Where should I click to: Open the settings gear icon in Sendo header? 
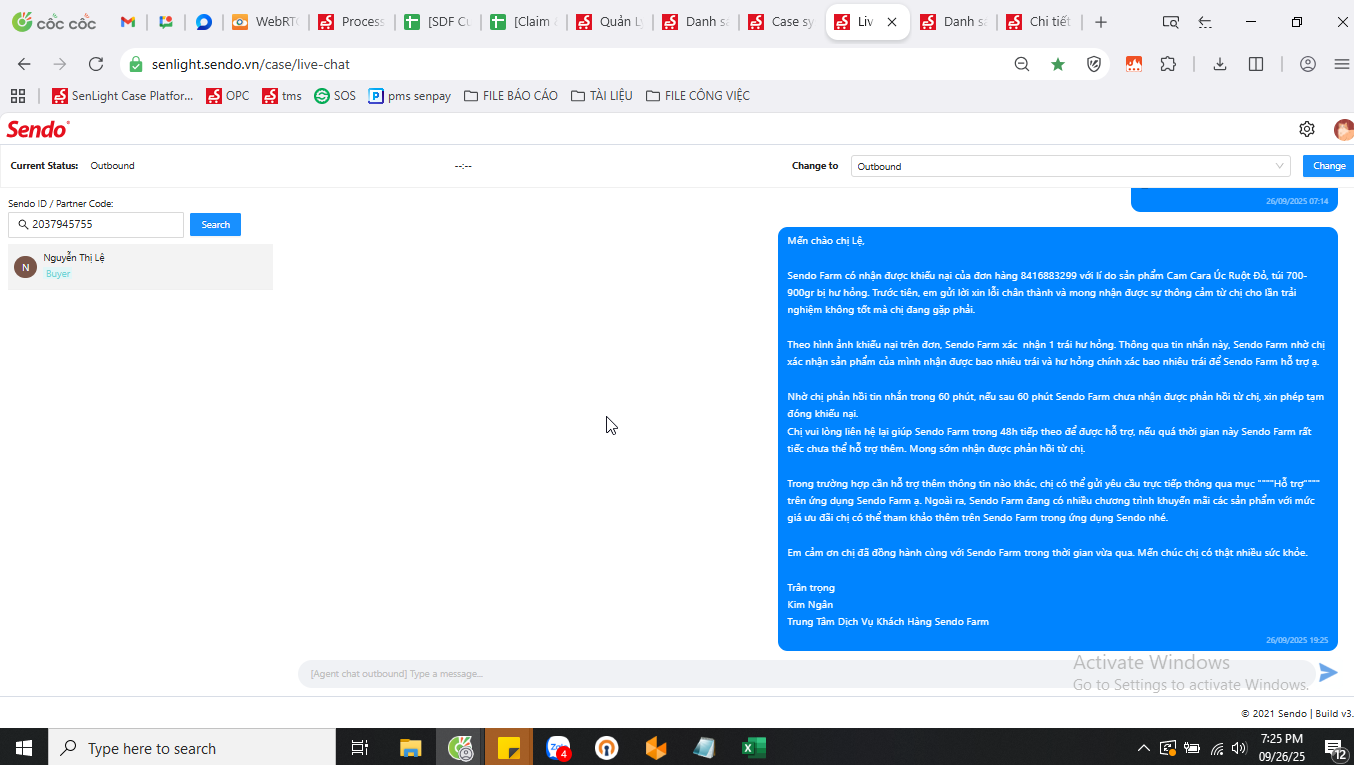coord(1306,129)
